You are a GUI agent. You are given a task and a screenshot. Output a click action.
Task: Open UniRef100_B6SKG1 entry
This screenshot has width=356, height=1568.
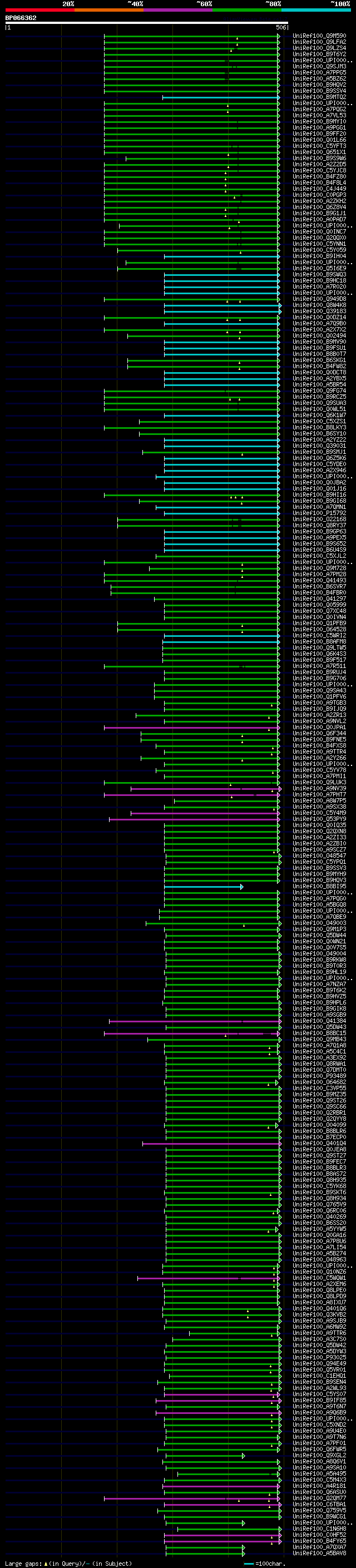point(319,360)
